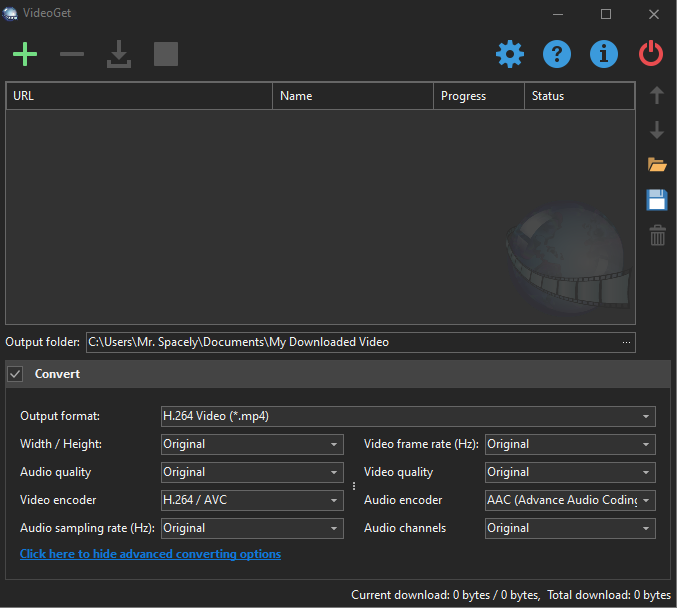Maximize the VideoGet window
Screen dimensions: 677x608
[606, 14]
